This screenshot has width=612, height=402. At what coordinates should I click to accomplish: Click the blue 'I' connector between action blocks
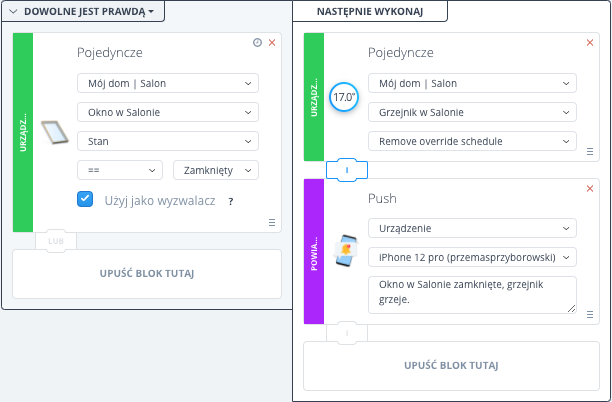347,170
